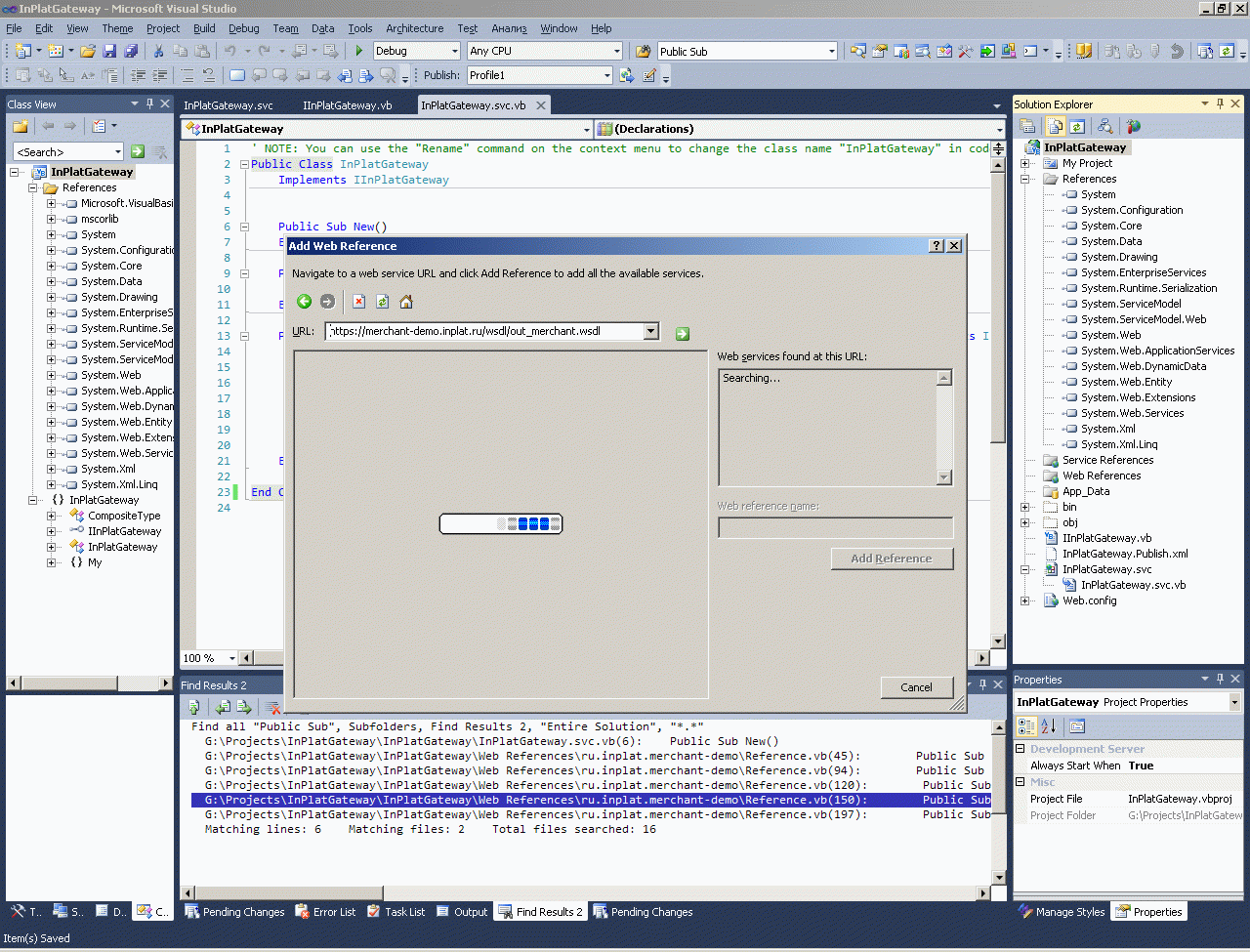1250x952 pixels.
Task: Expand the System.Drawing node in Class View
Action: (x=52, y=297)
